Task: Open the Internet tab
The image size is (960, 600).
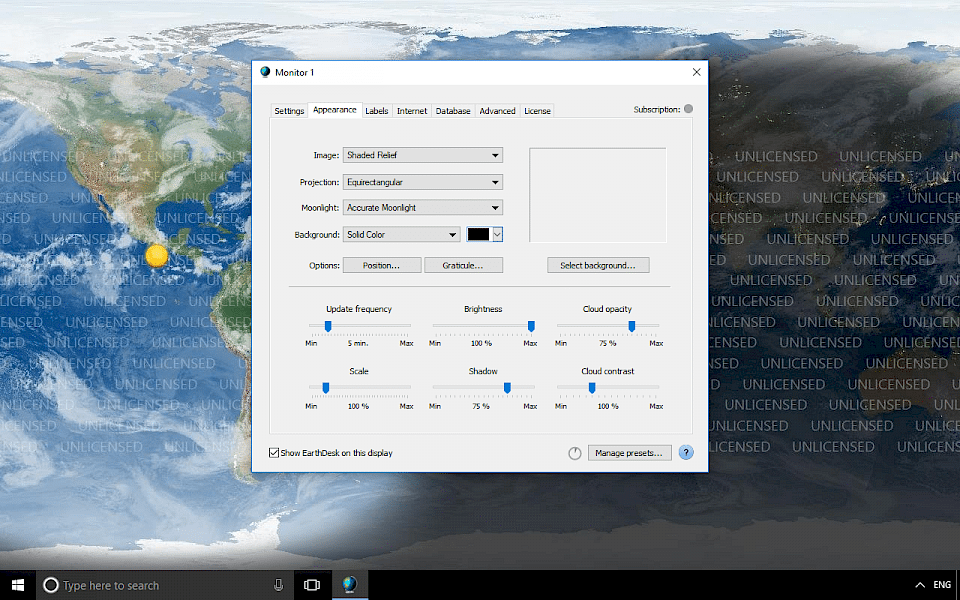Action: tap(412, 111)
